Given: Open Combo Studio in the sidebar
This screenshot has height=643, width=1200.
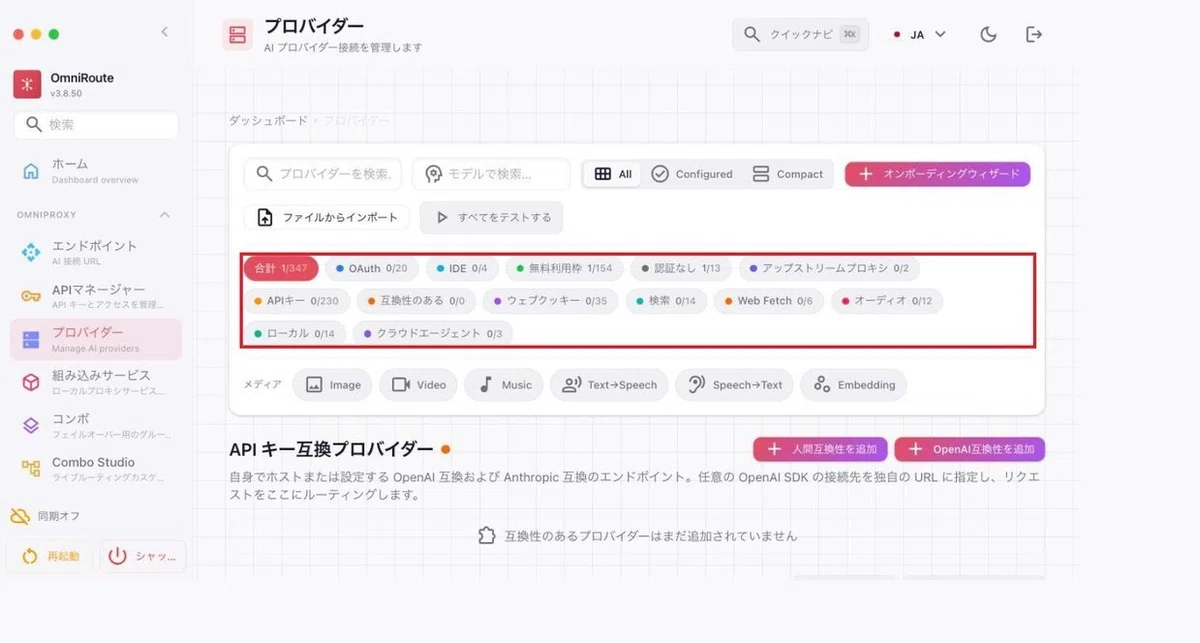Looking at the screenshot, I should pyautogui.click(x=96, y=468).
